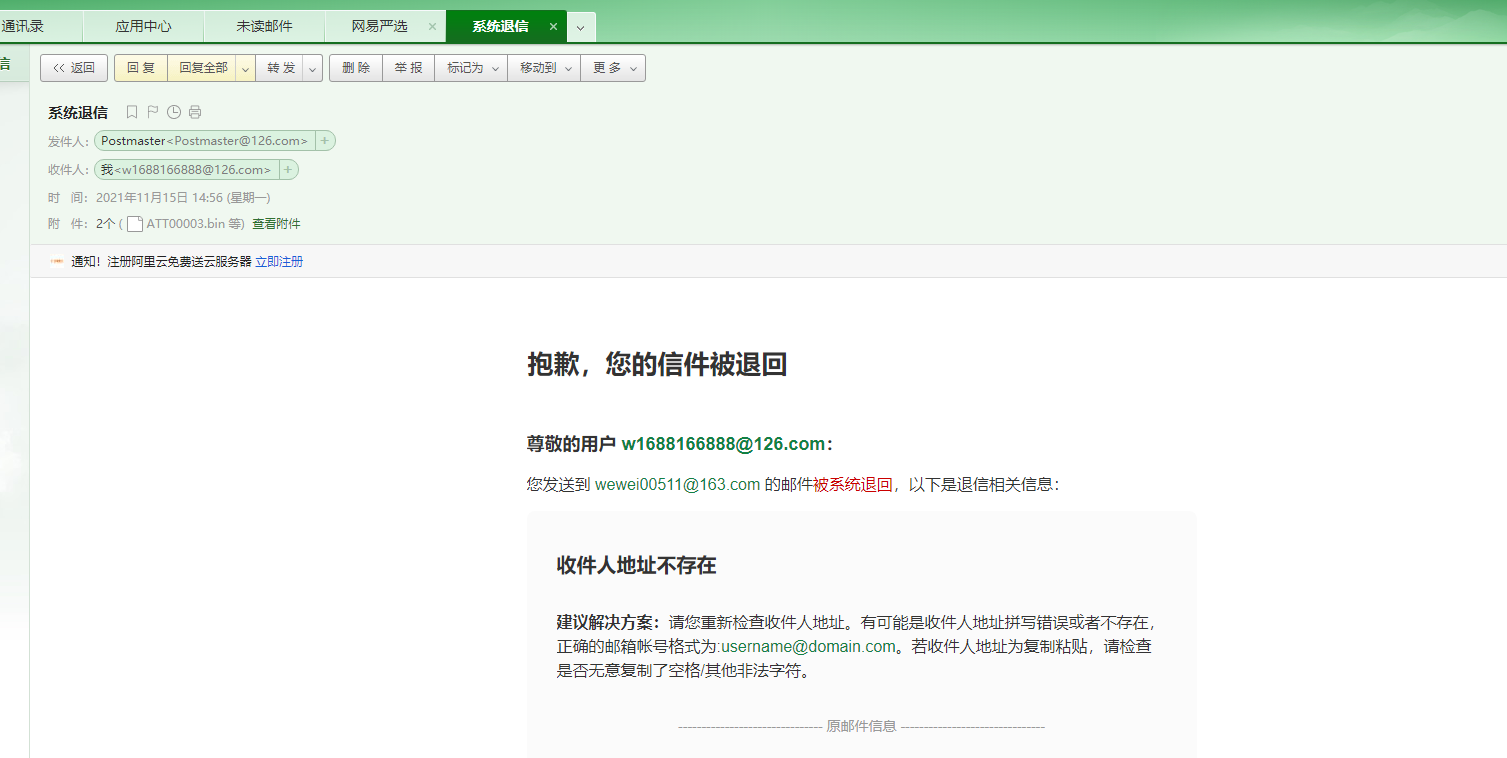Close the 系统退信 tab
This screenshot has width=1507, height=758.
point(553,27)
